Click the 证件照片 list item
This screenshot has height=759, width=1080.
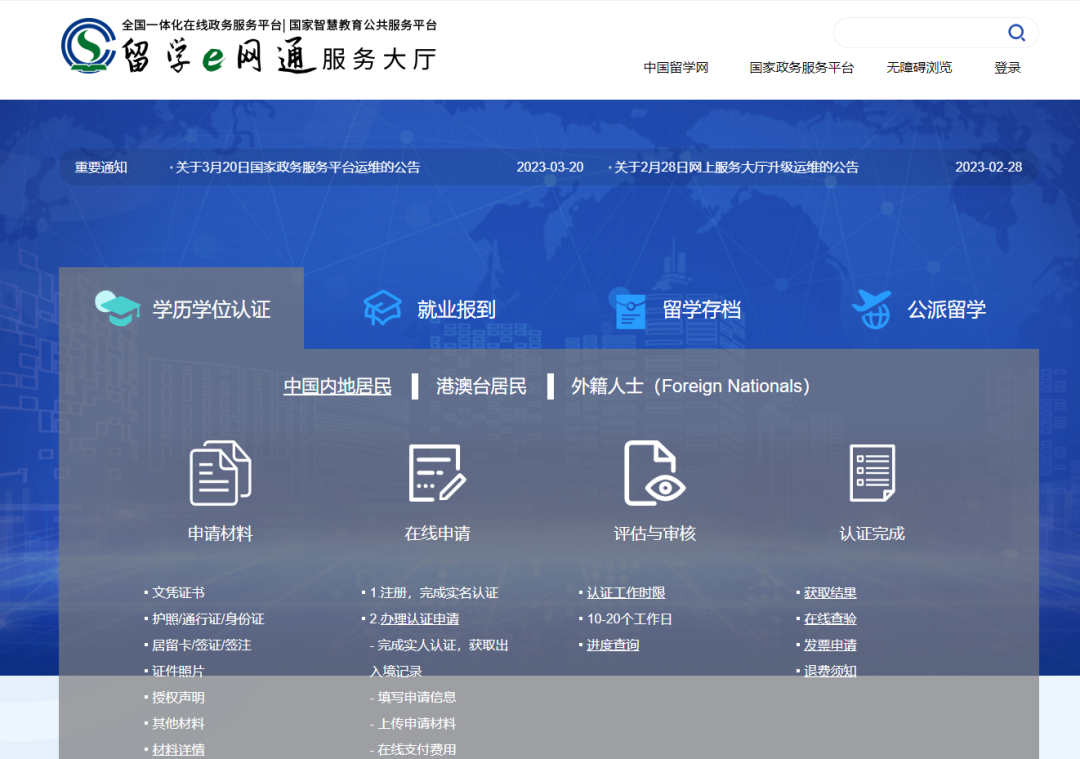178,672
